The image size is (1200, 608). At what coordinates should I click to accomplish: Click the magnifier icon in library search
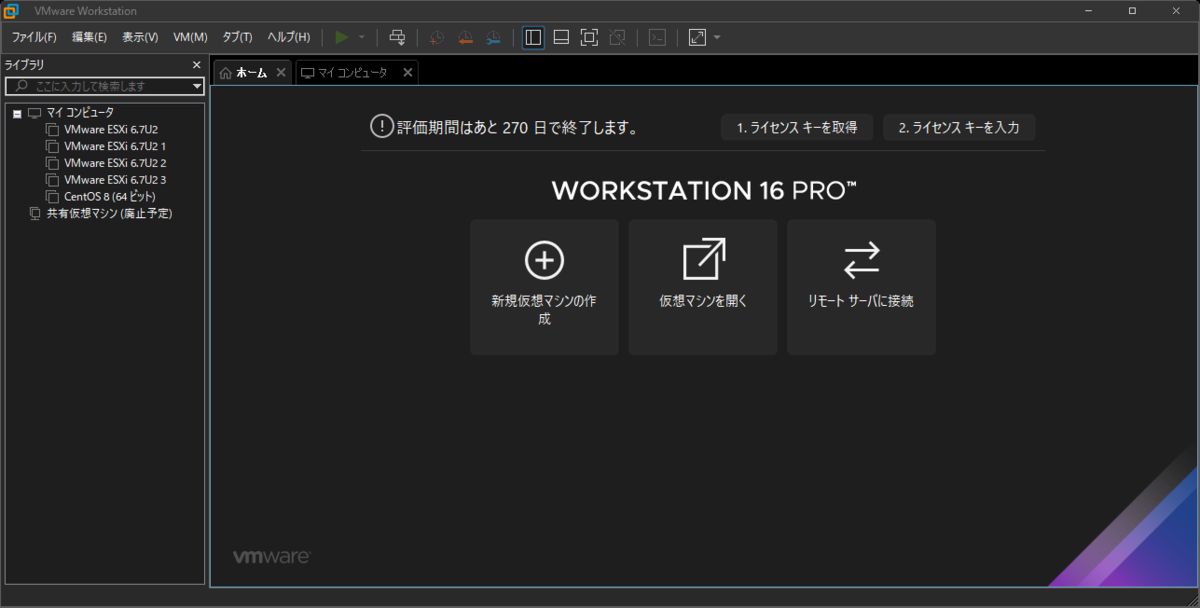click(x=21, y=86)
